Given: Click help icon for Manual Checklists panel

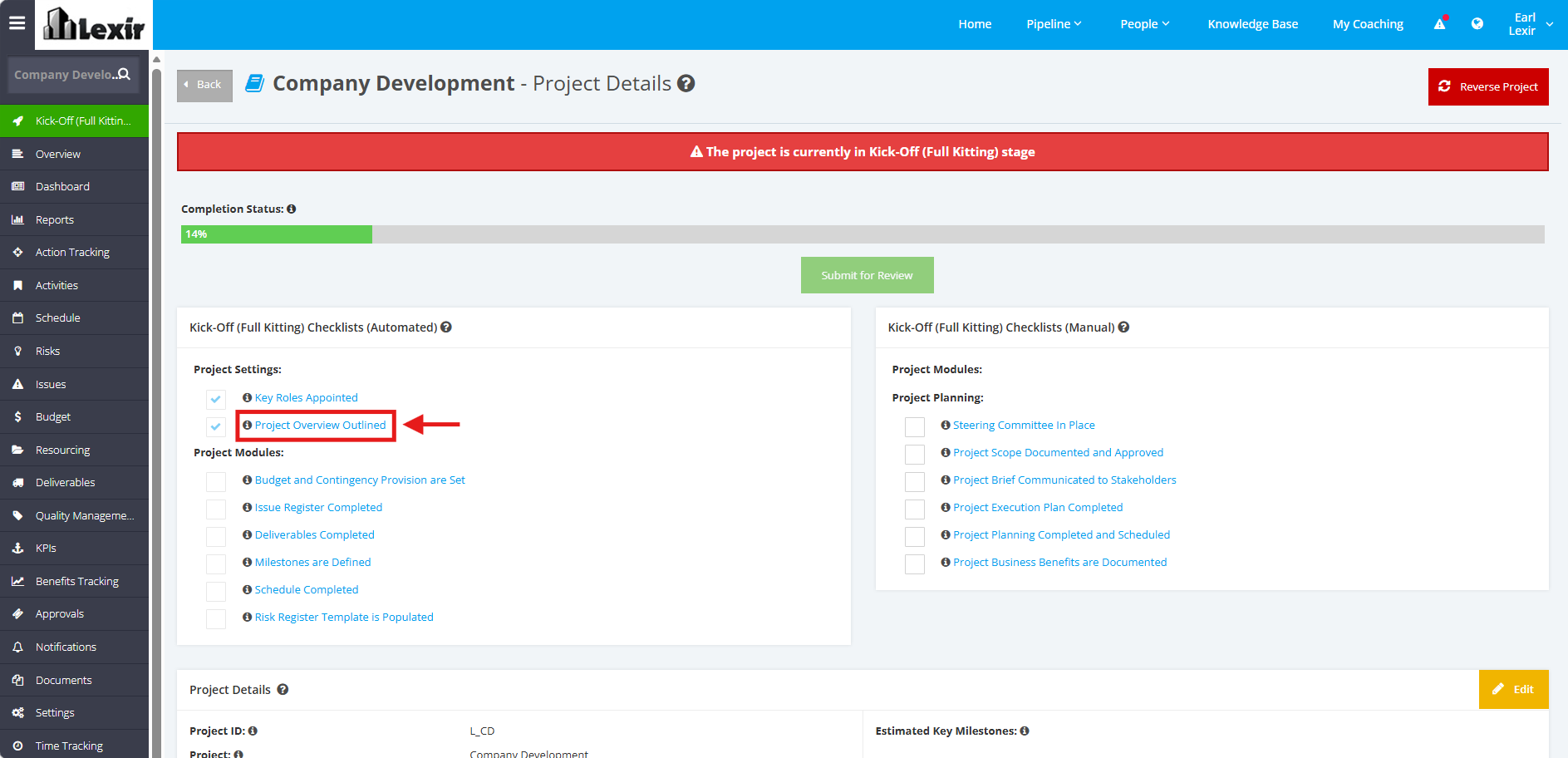Looking at the screenshot, I should click(1123, 327).
